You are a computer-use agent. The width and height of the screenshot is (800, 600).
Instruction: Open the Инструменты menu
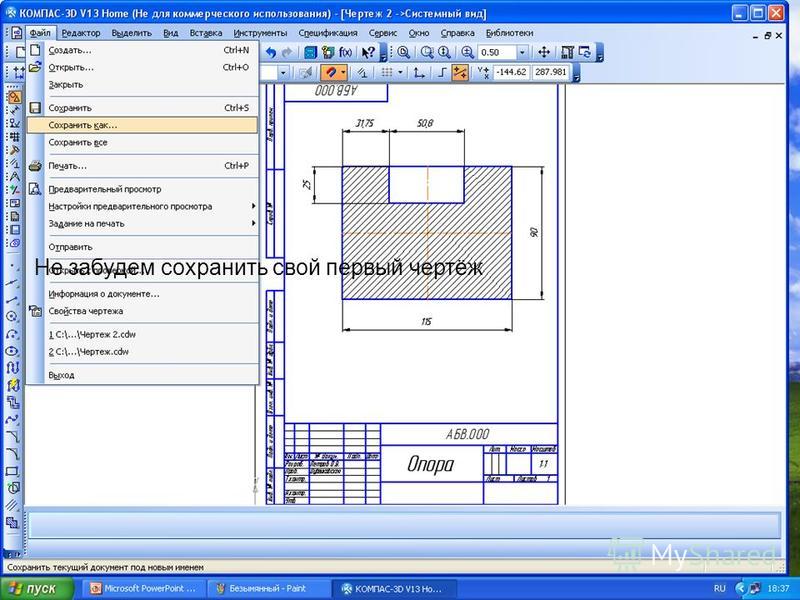click(260, 33)
